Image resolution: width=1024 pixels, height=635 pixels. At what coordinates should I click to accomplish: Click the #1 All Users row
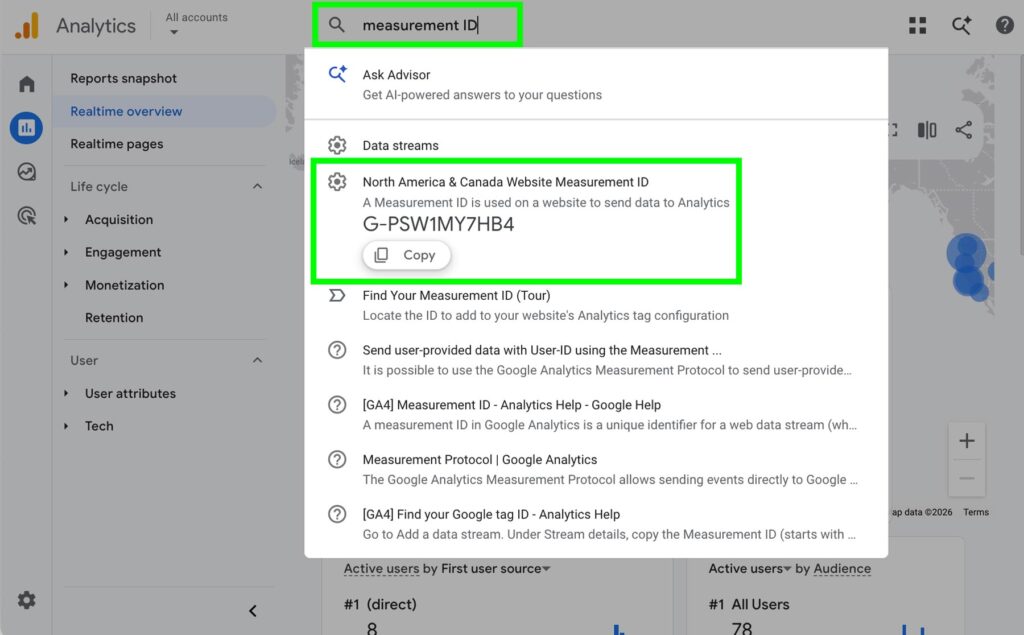click(x=749, y=604)
